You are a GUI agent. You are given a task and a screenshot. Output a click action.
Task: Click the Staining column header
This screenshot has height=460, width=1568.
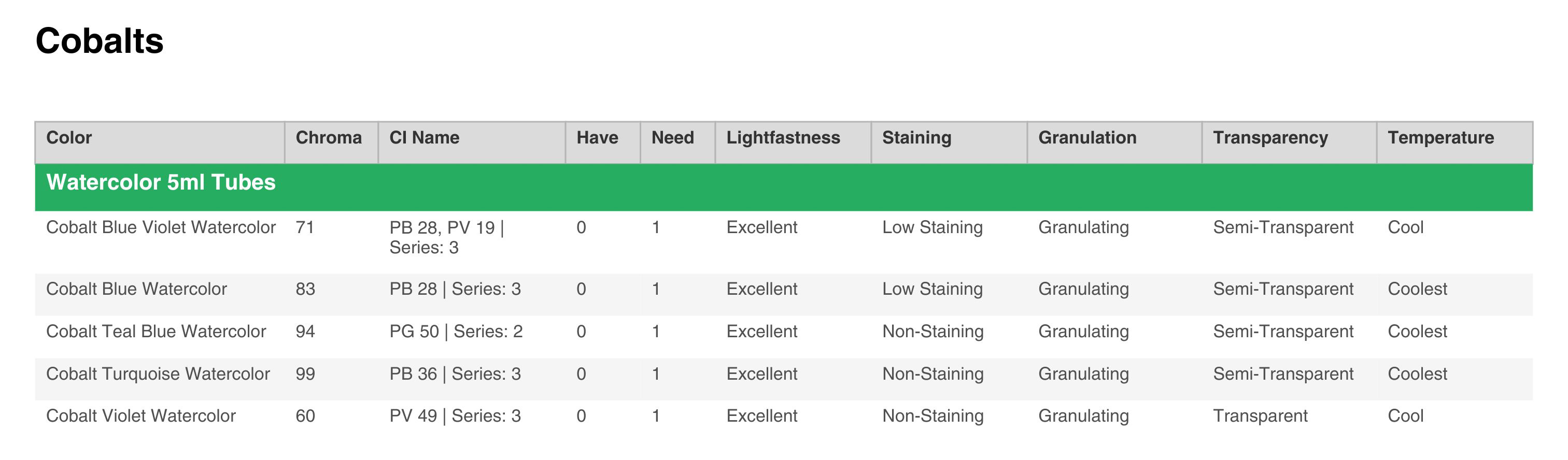tap(916, 138)
